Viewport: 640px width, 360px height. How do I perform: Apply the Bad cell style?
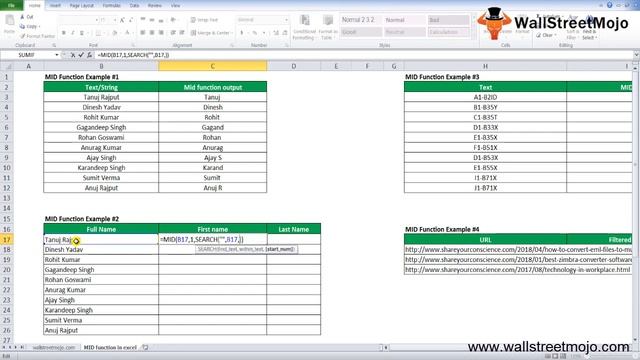[x=448, y=20]
